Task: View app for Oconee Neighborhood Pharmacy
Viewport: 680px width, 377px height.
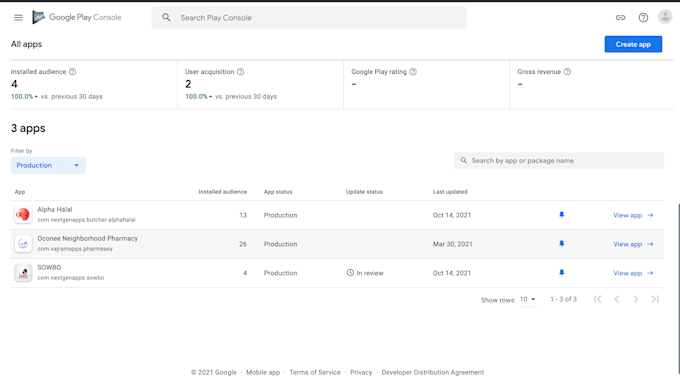Action: tap(633, 244)
